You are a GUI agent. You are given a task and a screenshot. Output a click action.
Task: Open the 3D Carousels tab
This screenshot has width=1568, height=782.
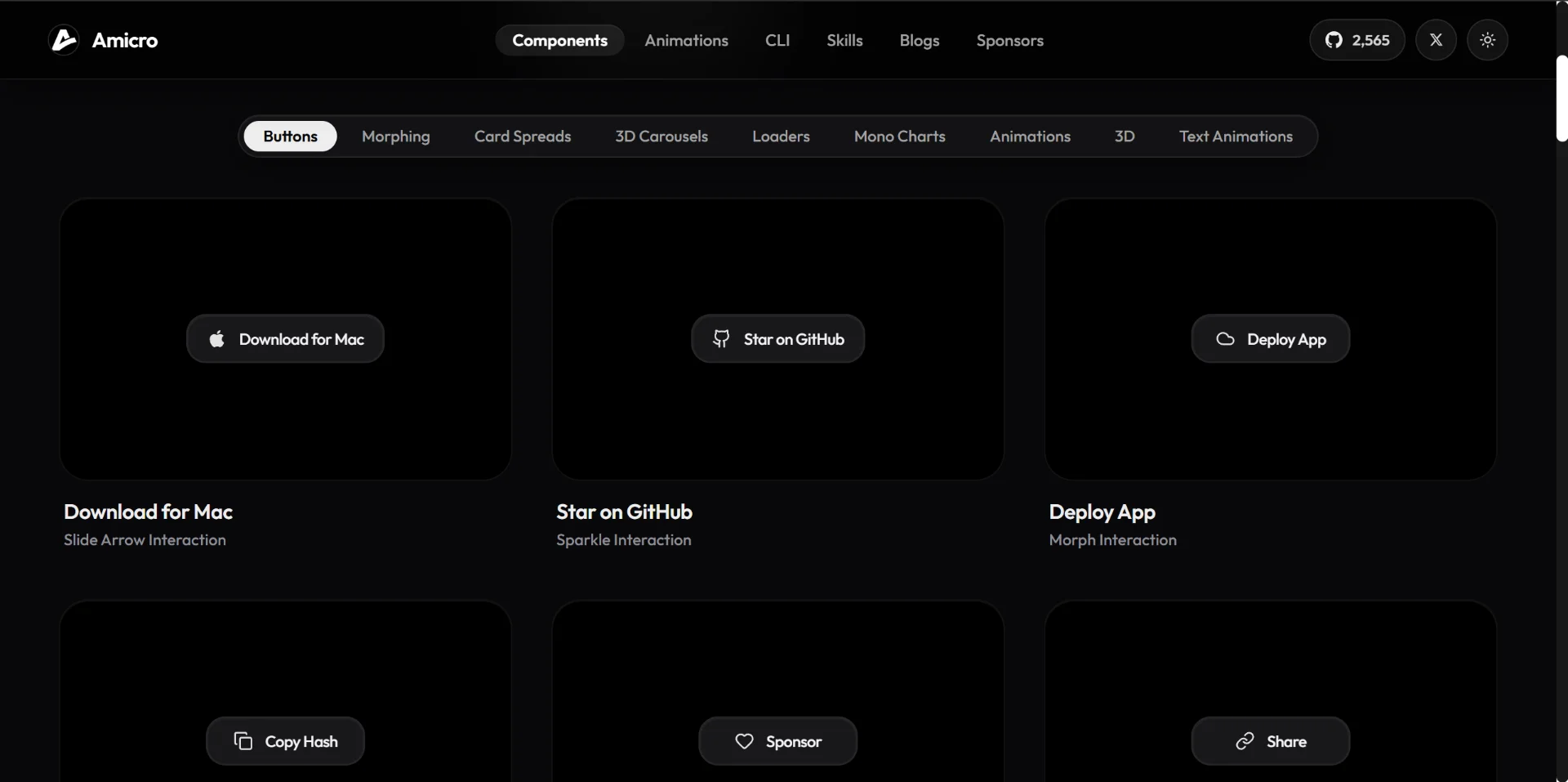coord(661,136)
